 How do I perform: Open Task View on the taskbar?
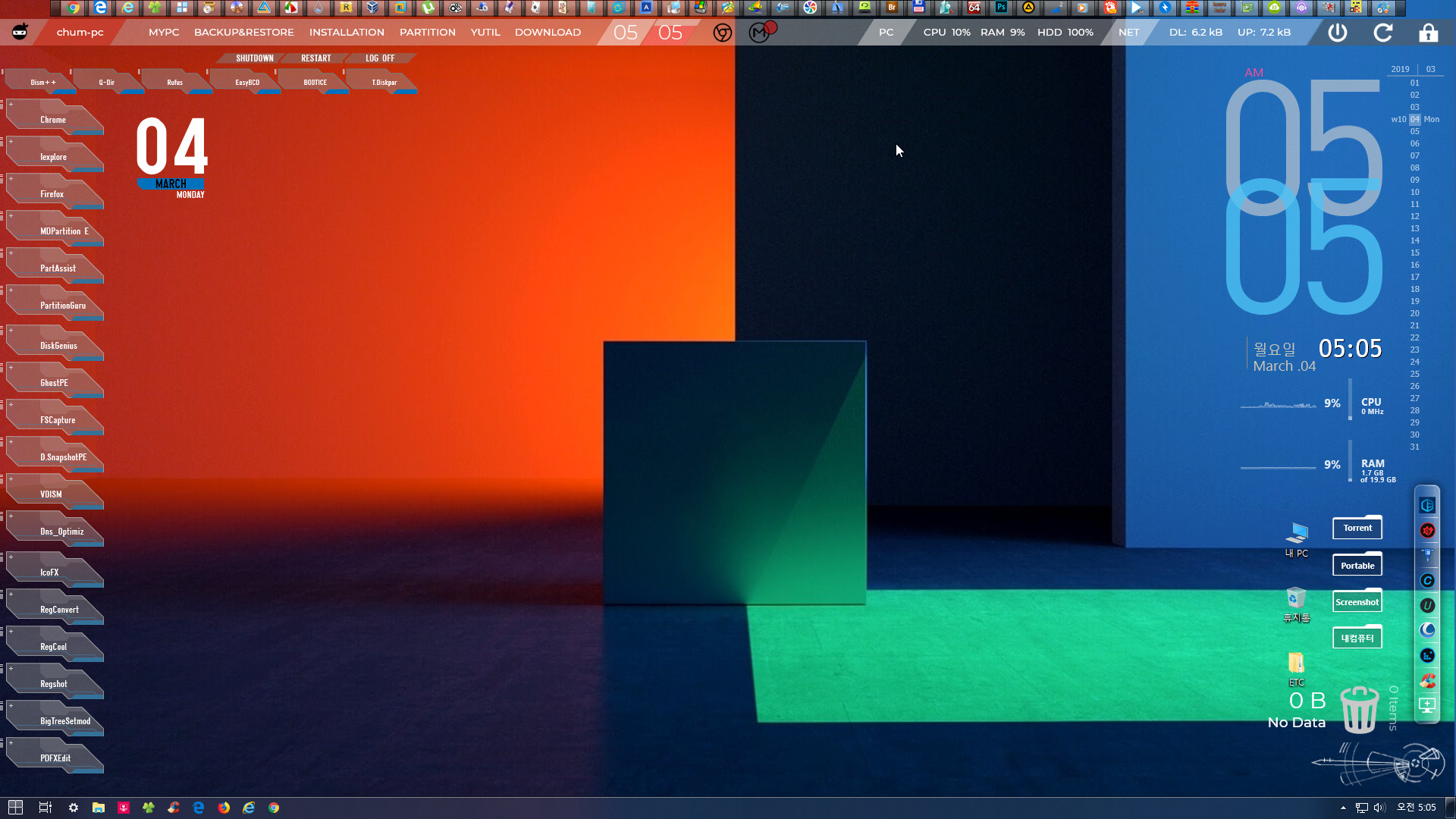coord(45,808)
